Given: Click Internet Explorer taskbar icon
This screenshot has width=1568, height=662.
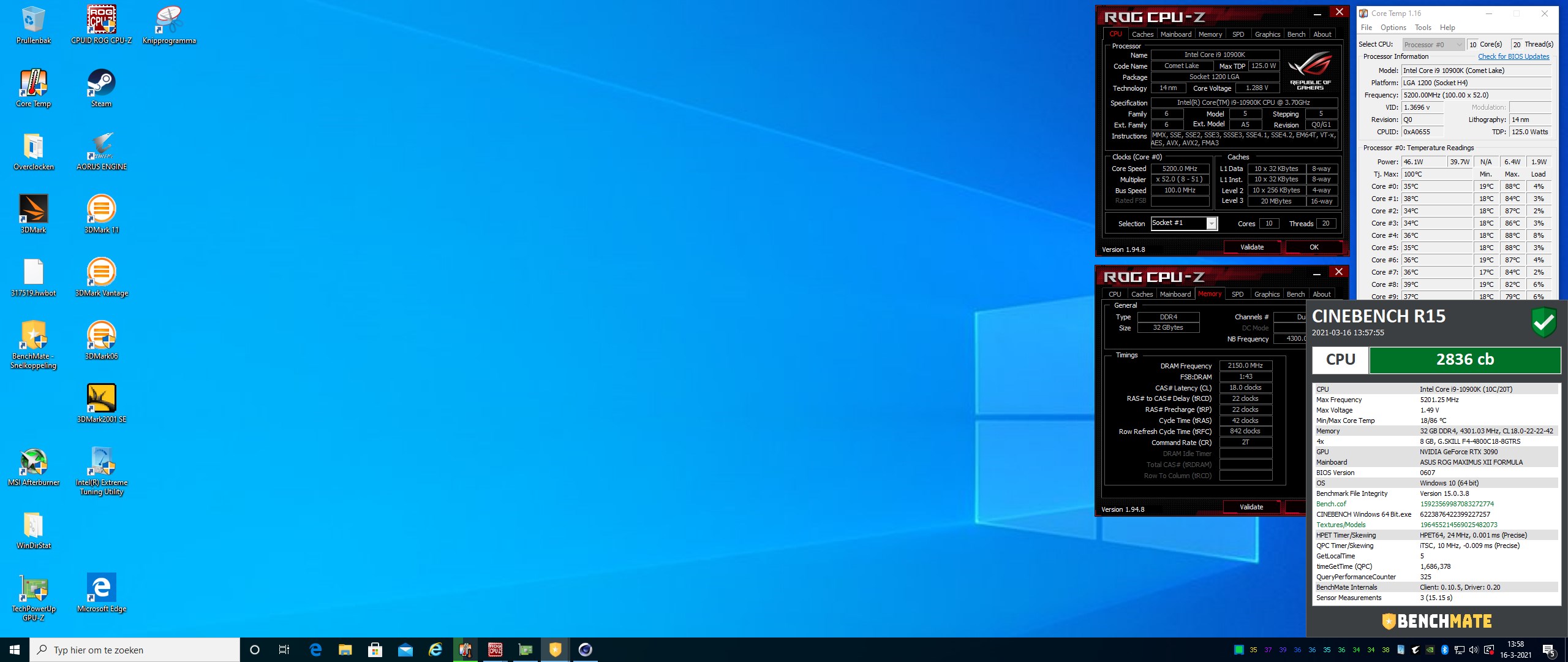Looking at the screenshot, I should pyautogui.click(x=435, y=650).
